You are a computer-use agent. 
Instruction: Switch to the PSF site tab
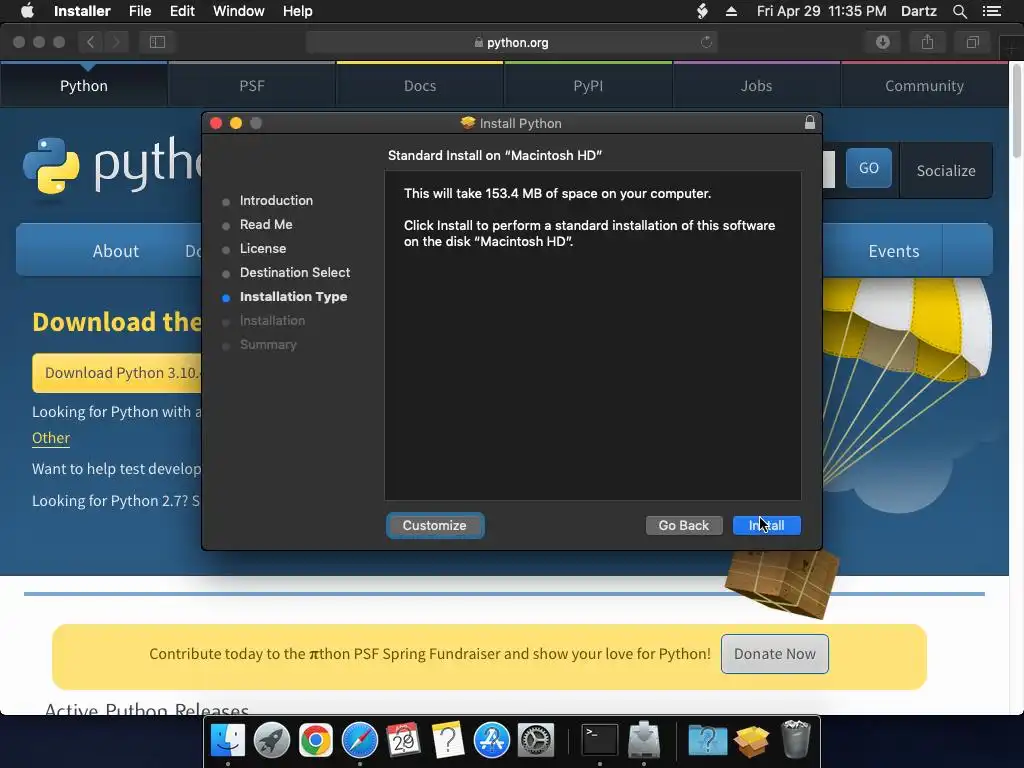(x=252, y=86)
